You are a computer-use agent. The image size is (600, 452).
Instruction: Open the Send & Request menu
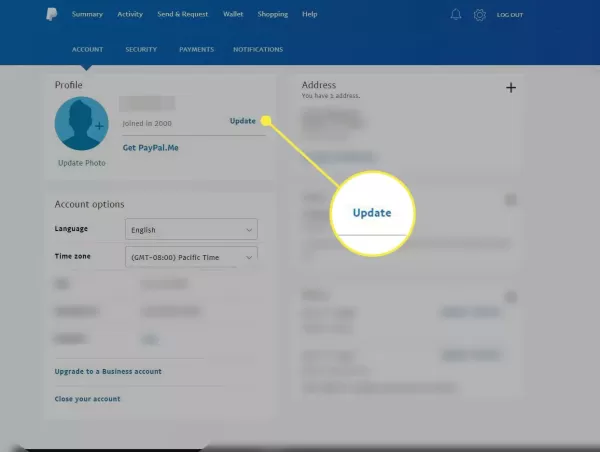click(x=183, y=14)
